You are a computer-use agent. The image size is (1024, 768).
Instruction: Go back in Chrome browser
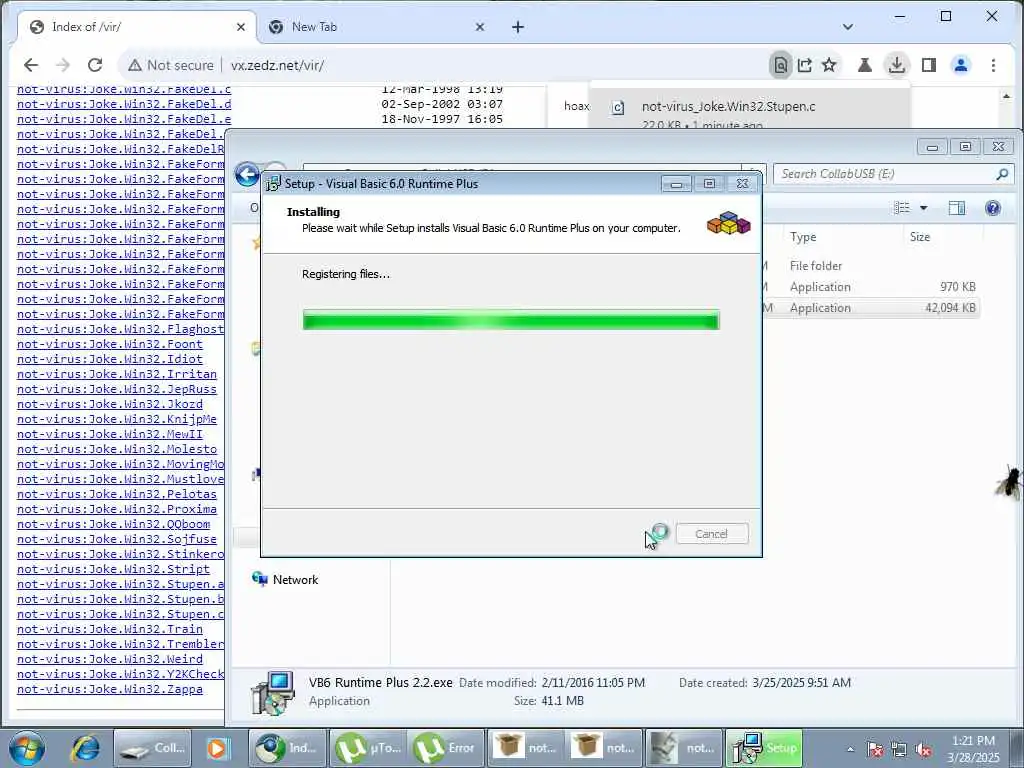point(31,65)
